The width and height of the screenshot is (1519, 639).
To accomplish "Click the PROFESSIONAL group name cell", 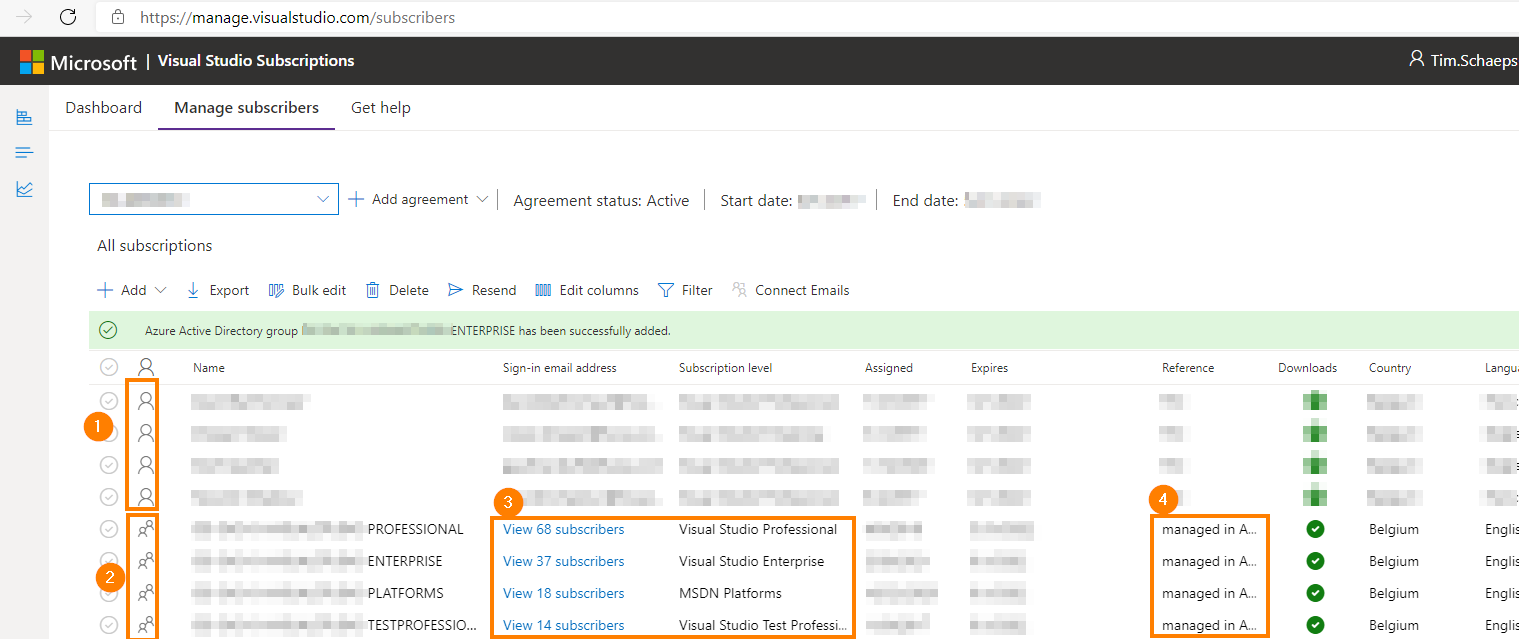I will (416, 529).
